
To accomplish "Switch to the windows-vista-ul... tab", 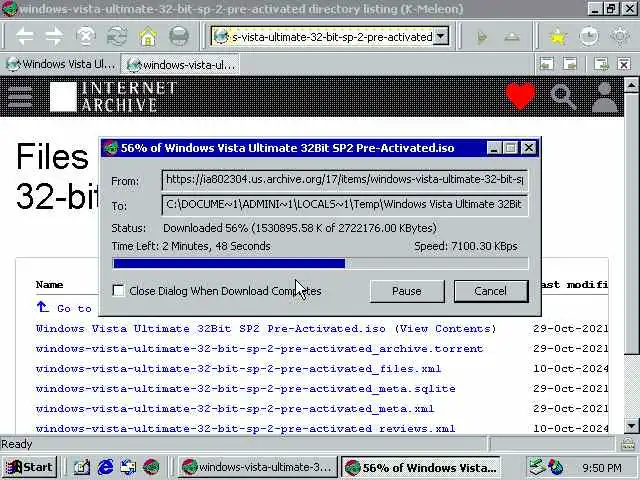I will pyautogui.click(x=180, y=64).
